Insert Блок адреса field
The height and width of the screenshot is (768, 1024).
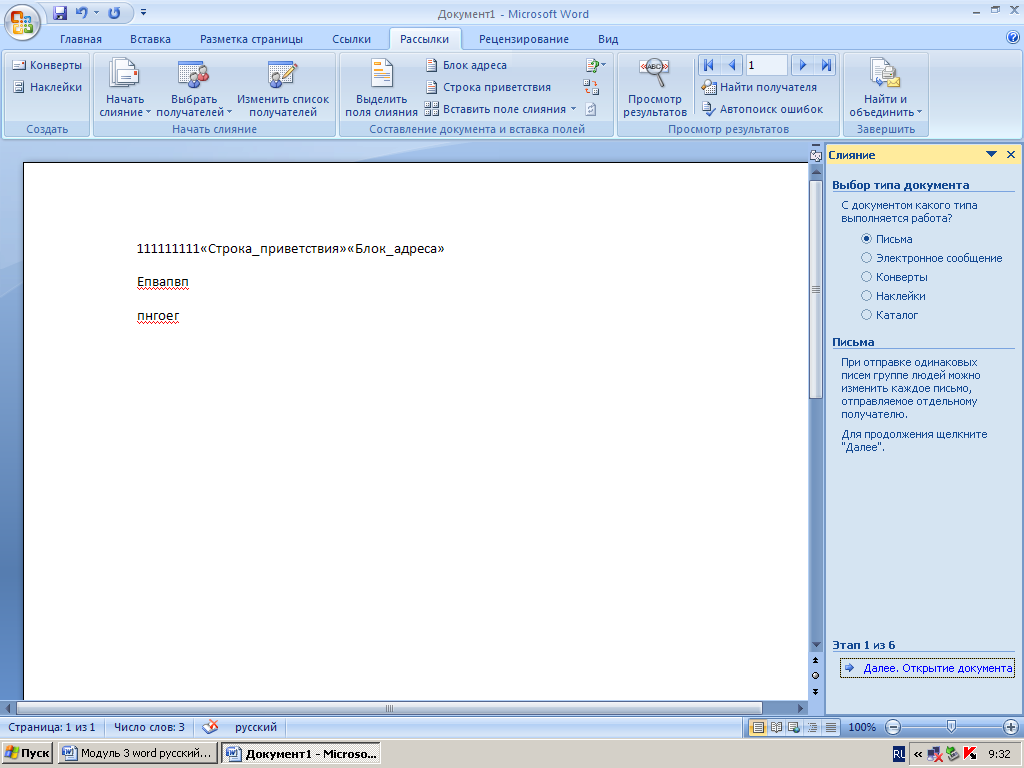click(x=466, y=65)
